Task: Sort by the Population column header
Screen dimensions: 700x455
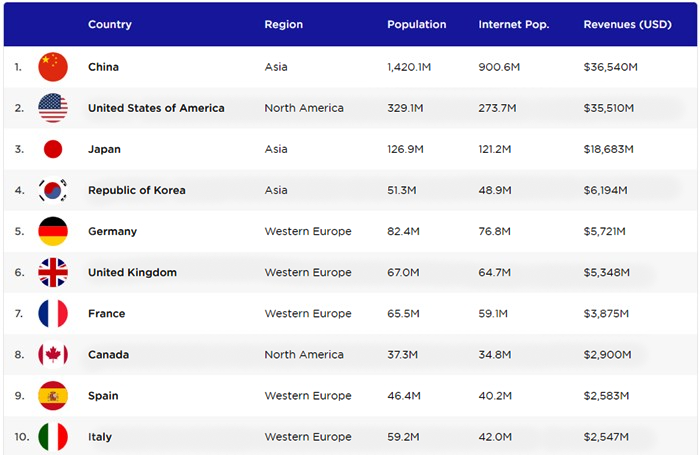Action: coord(416,24)
